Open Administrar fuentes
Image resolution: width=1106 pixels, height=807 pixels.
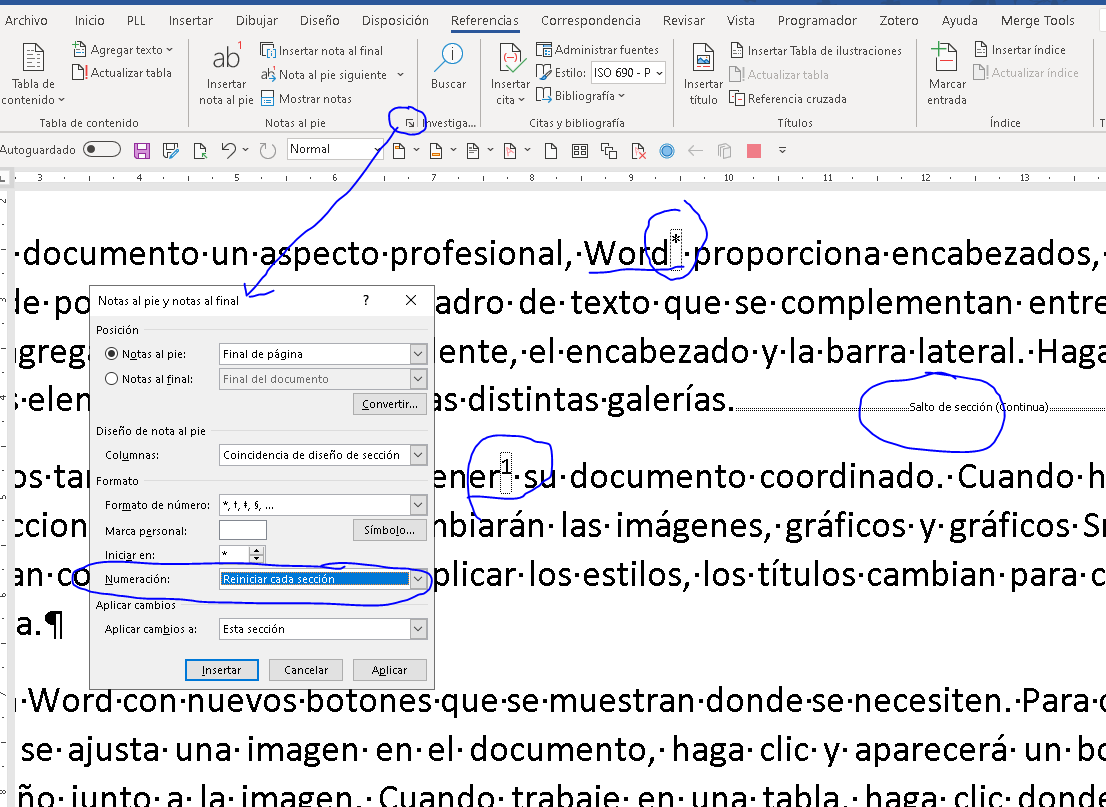(598, 48)
